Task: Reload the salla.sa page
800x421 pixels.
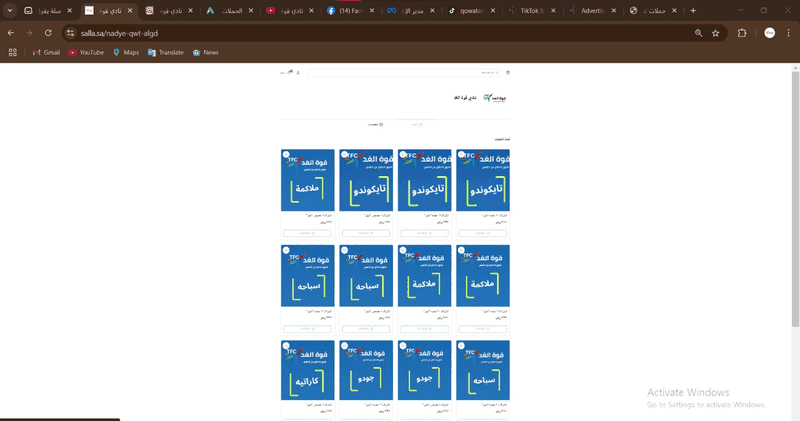Action: pos(48,33)
